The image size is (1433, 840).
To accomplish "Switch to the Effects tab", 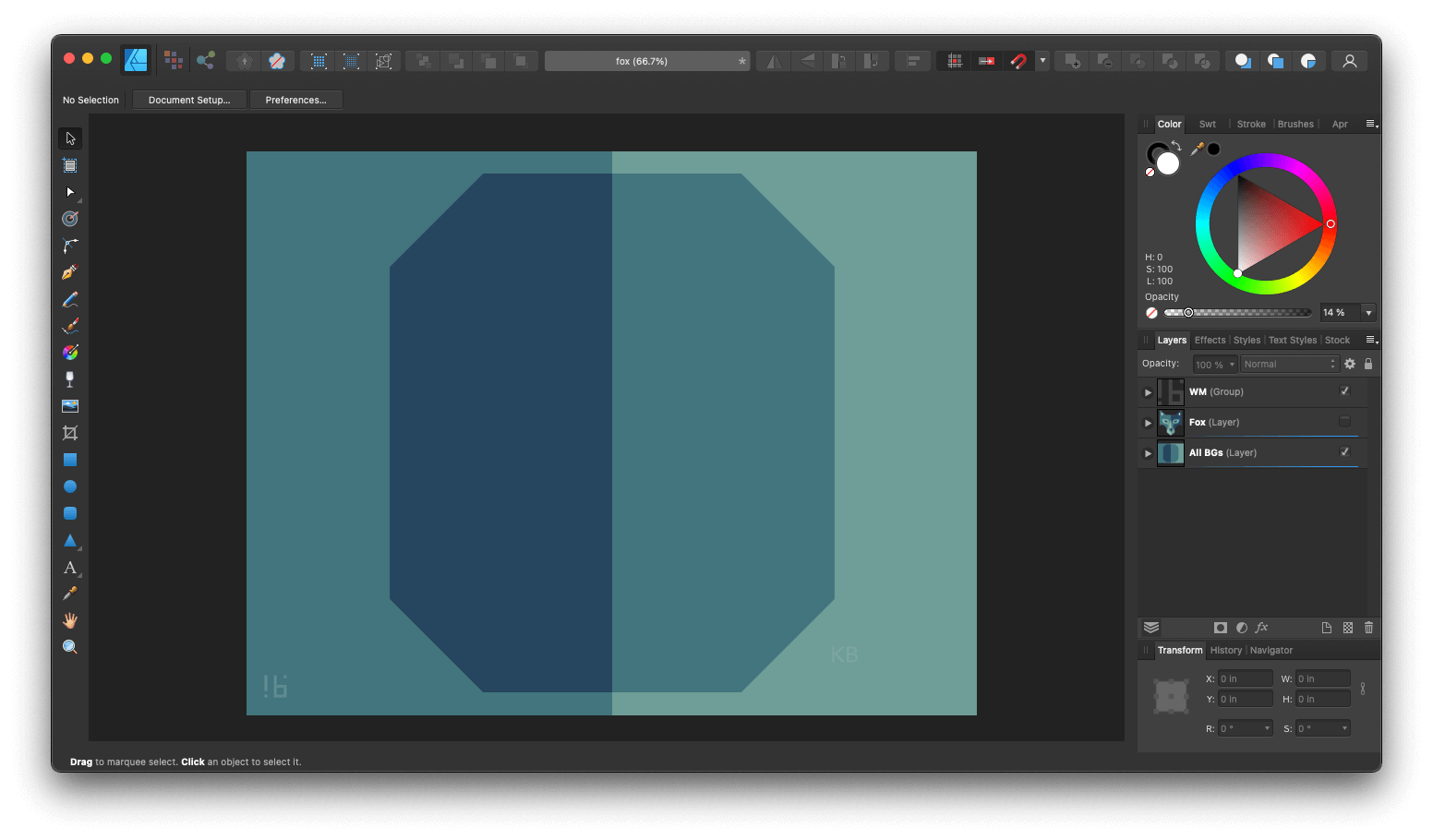I will pyautogui.click(x=1210, y=340).
